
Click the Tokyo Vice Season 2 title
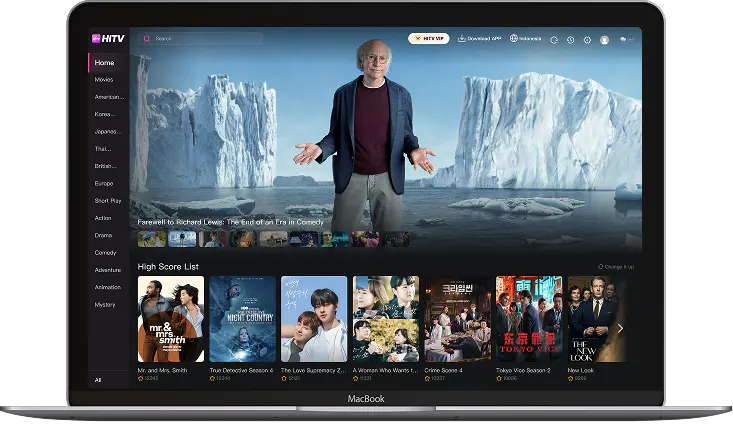click(x=523, y=370)
